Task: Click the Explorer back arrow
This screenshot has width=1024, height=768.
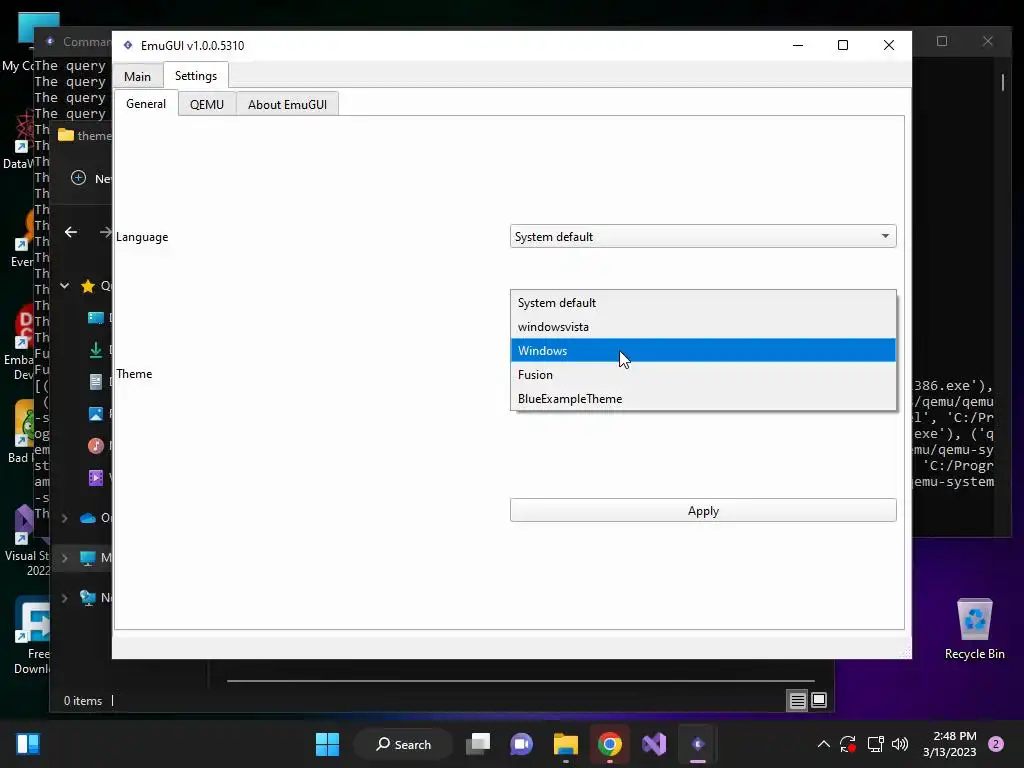Action: pyautogui.click(x=71, y=232)
